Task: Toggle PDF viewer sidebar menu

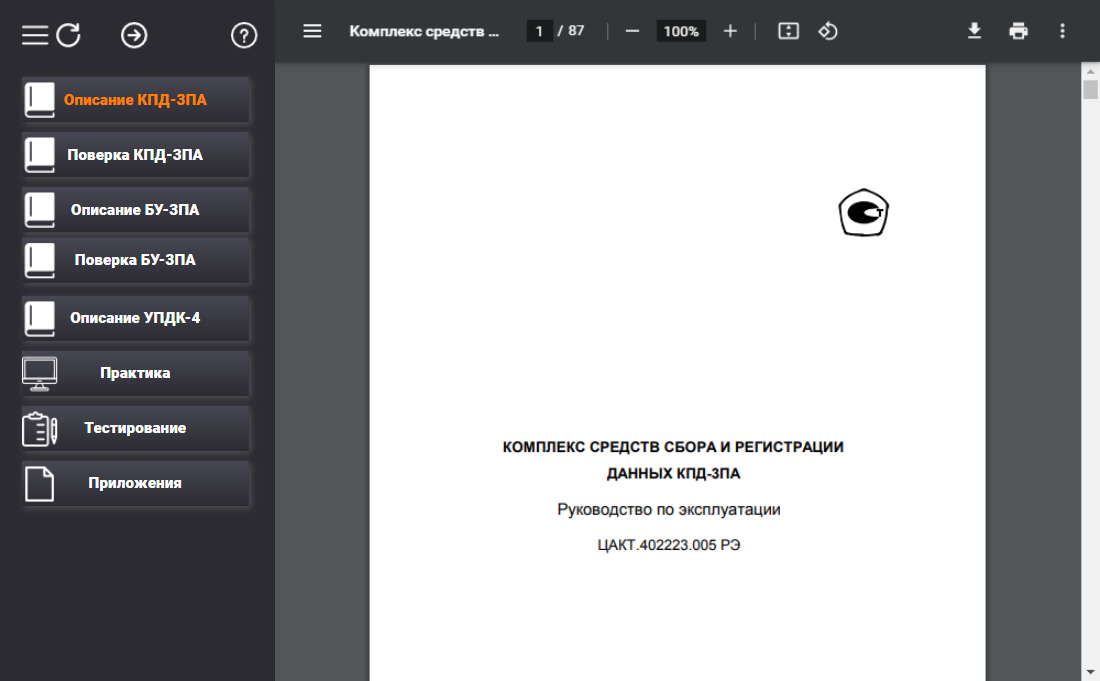Action: [312, 31]
